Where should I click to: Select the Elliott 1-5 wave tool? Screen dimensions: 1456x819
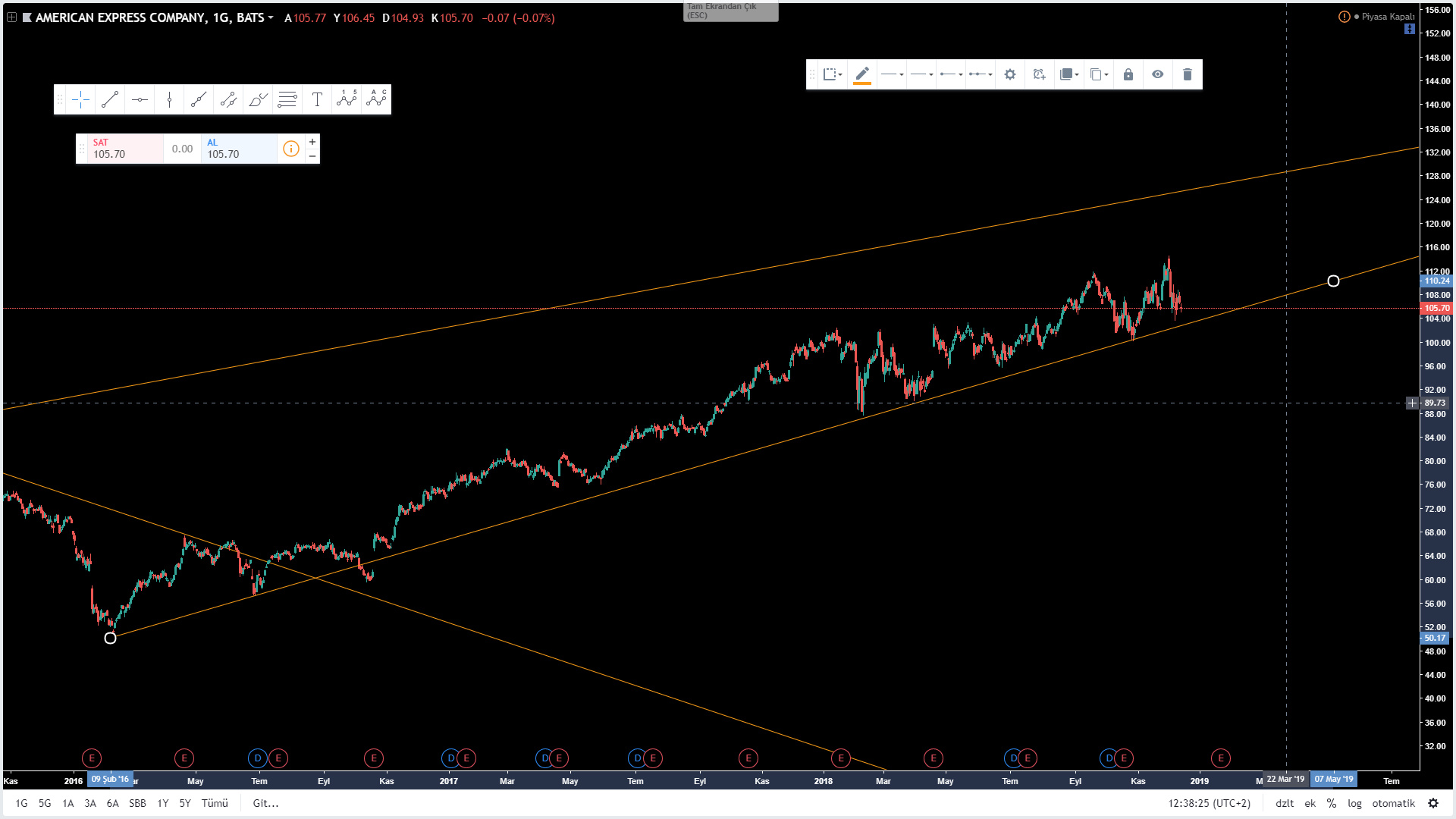[347, 99]
